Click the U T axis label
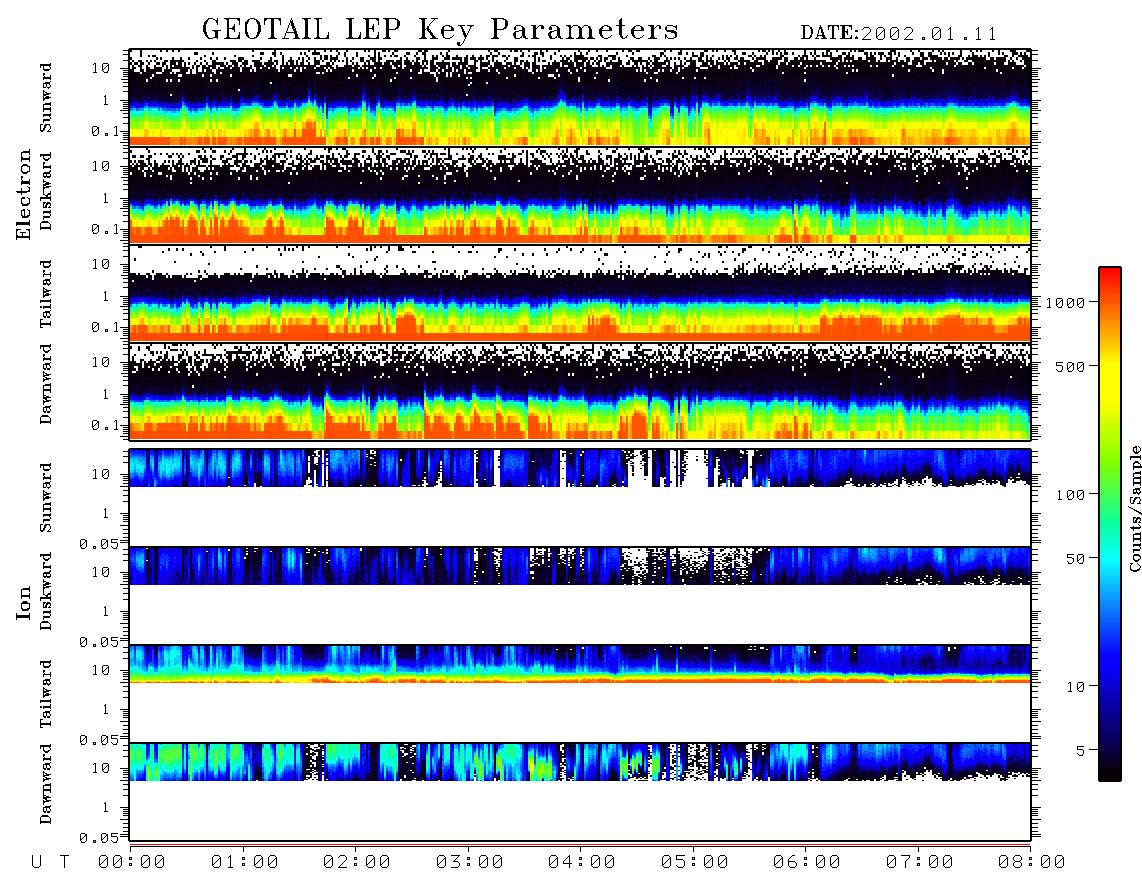This screenshot has width=1142, height=880. [x=50, y=863]
